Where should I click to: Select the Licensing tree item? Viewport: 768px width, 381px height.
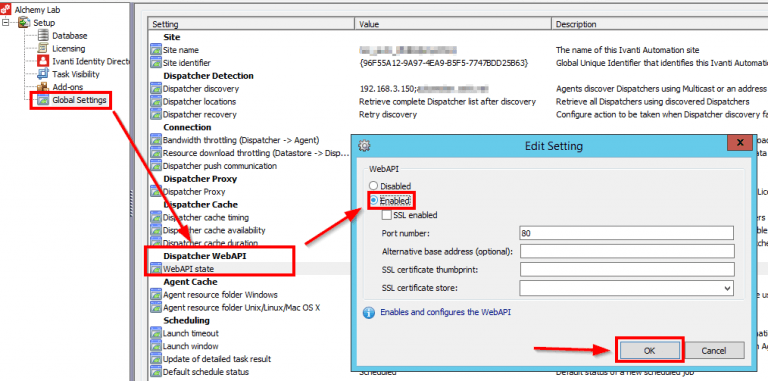click(x=69, y=48)
